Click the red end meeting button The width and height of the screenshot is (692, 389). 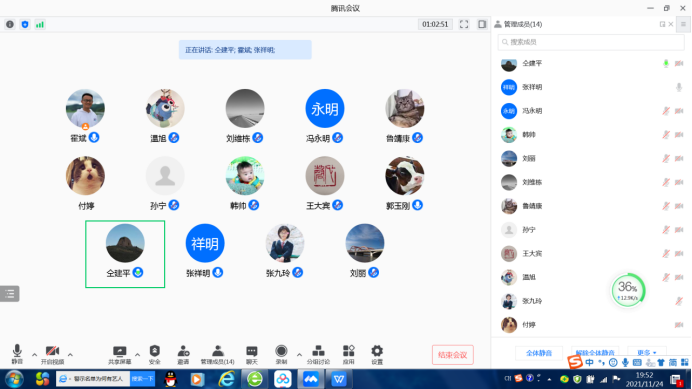click(453, 355)
